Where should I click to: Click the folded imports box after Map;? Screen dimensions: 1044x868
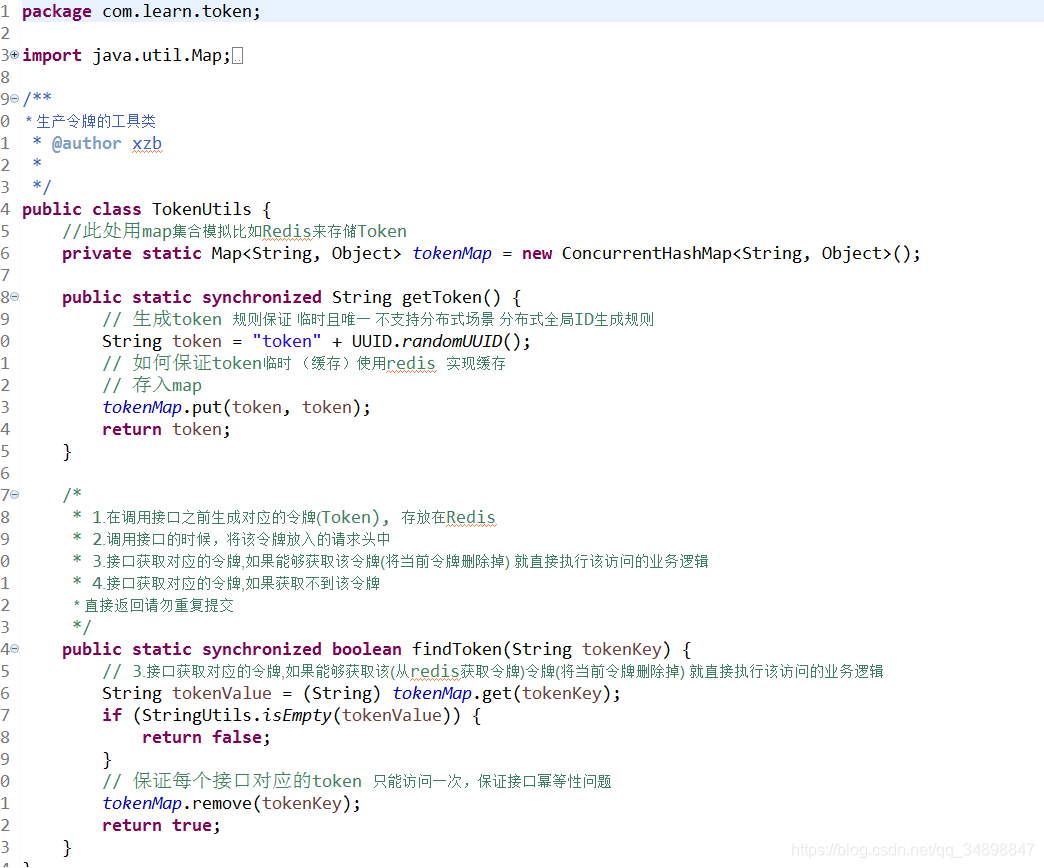point(237,55)
